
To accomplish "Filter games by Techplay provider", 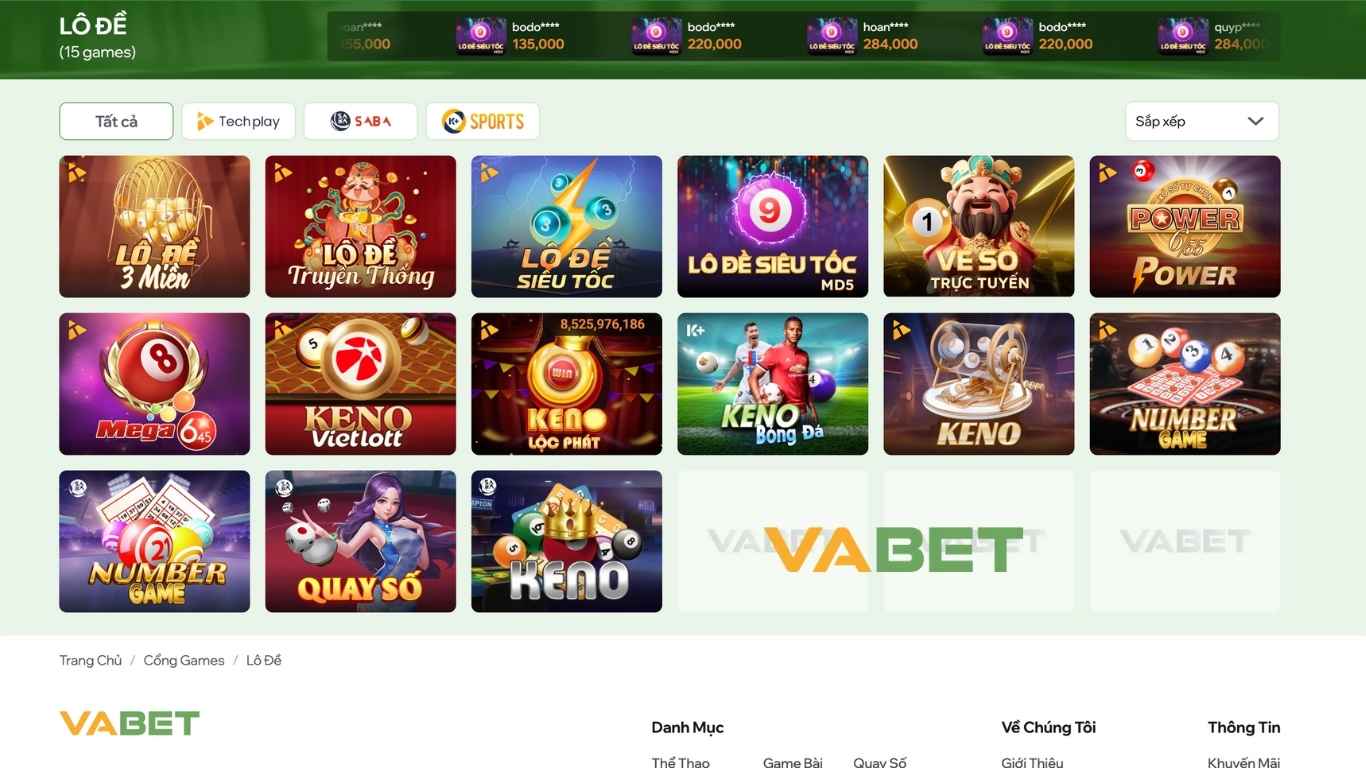I will pyautogui.click(x=238, y=121).
